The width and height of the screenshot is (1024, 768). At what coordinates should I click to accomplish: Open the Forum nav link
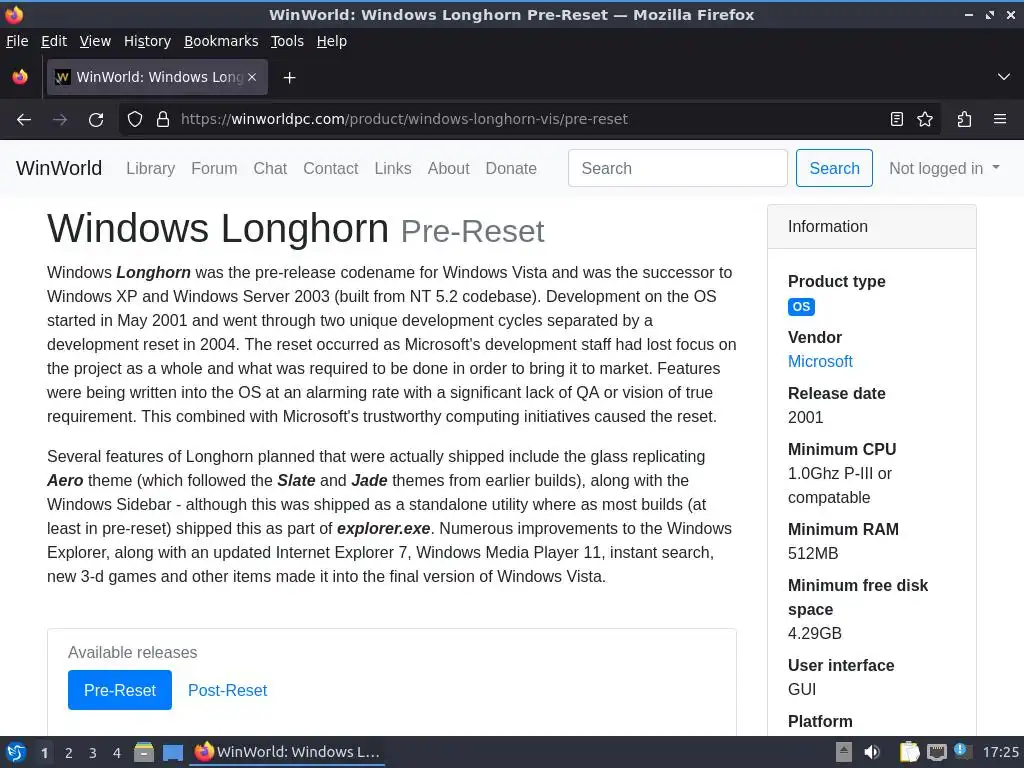(214, 168)
